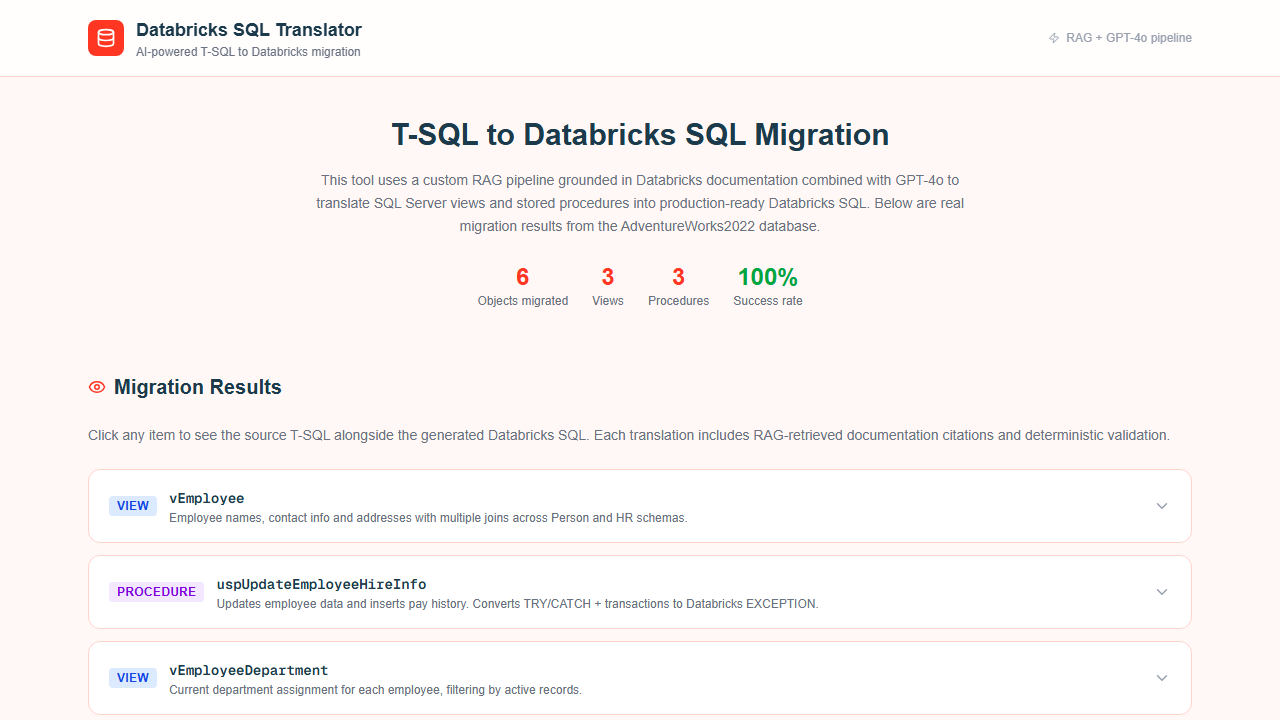This screenshot has width=1280, height=720.
Task: Click the Objects migrated stat
Action: pyautogui.click(x=523, y=286)
